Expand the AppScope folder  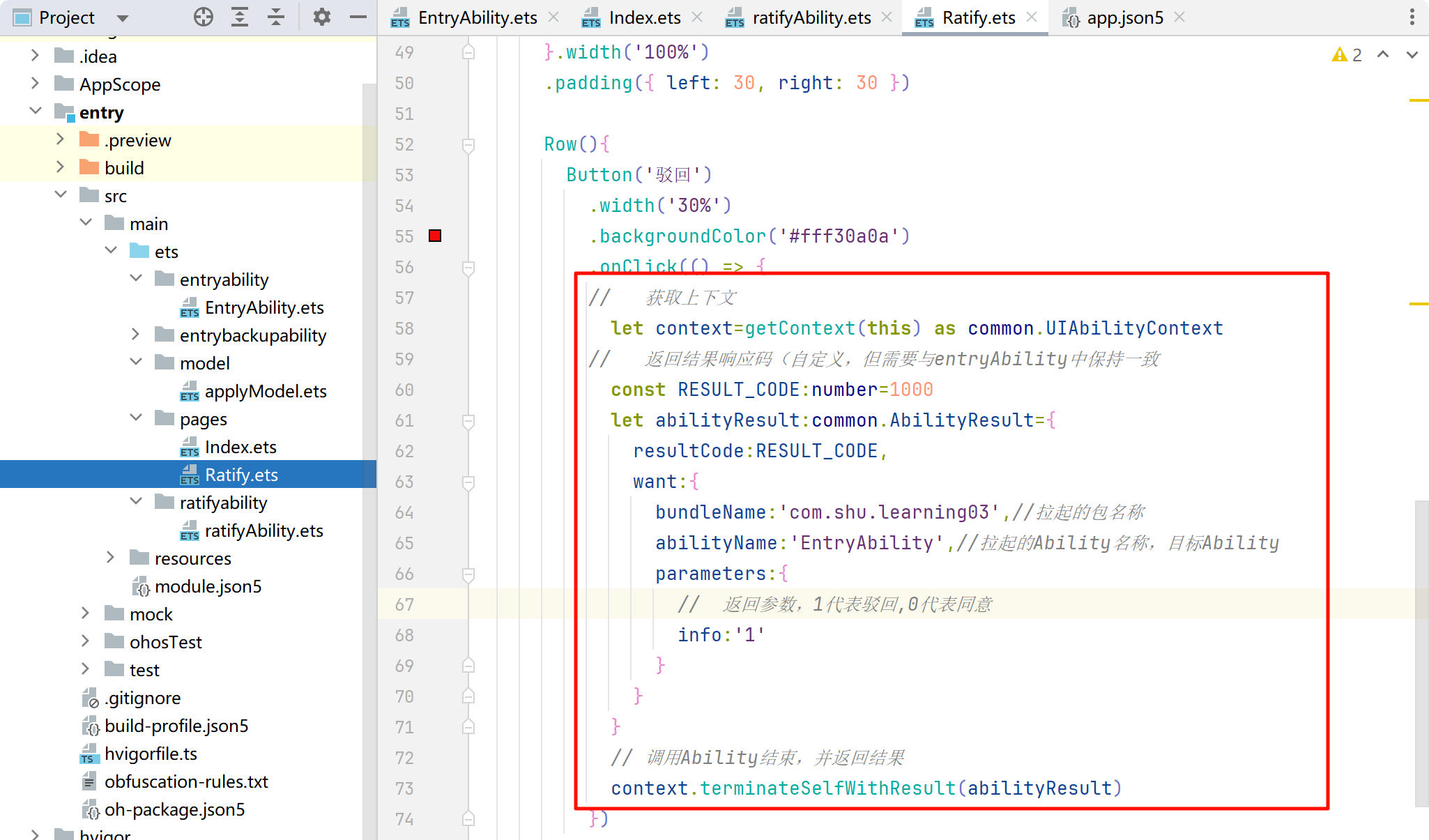tap(36, 84)
